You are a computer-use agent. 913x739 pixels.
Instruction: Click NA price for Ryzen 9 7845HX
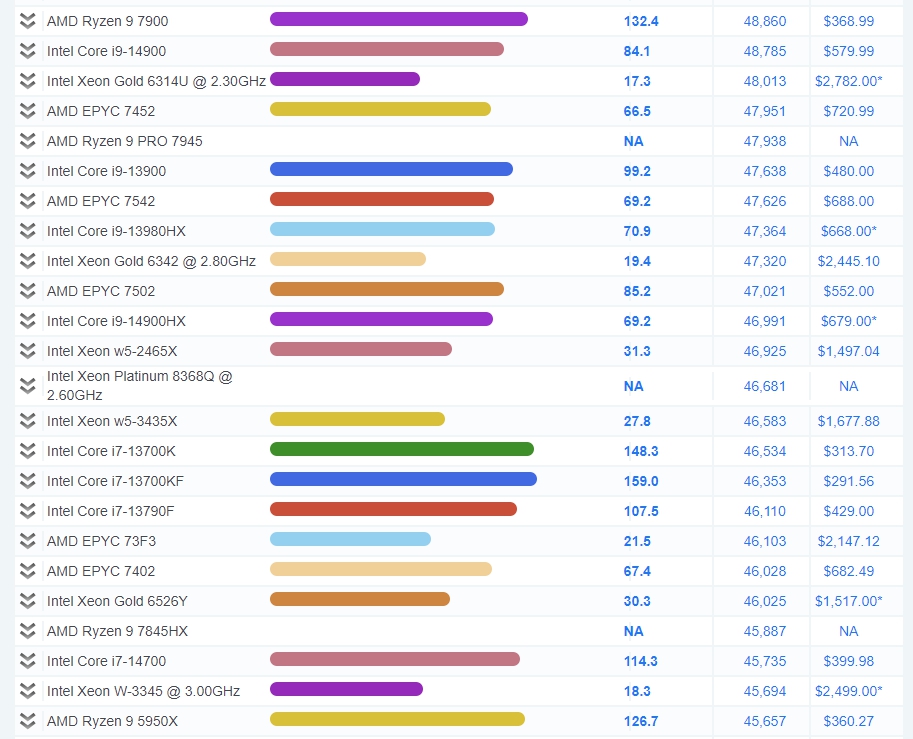(x=848, y=631)
